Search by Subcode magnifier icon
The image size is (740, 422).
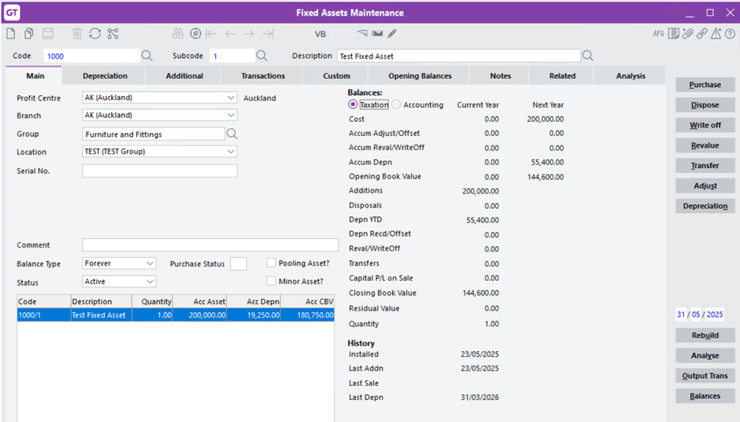261,56
